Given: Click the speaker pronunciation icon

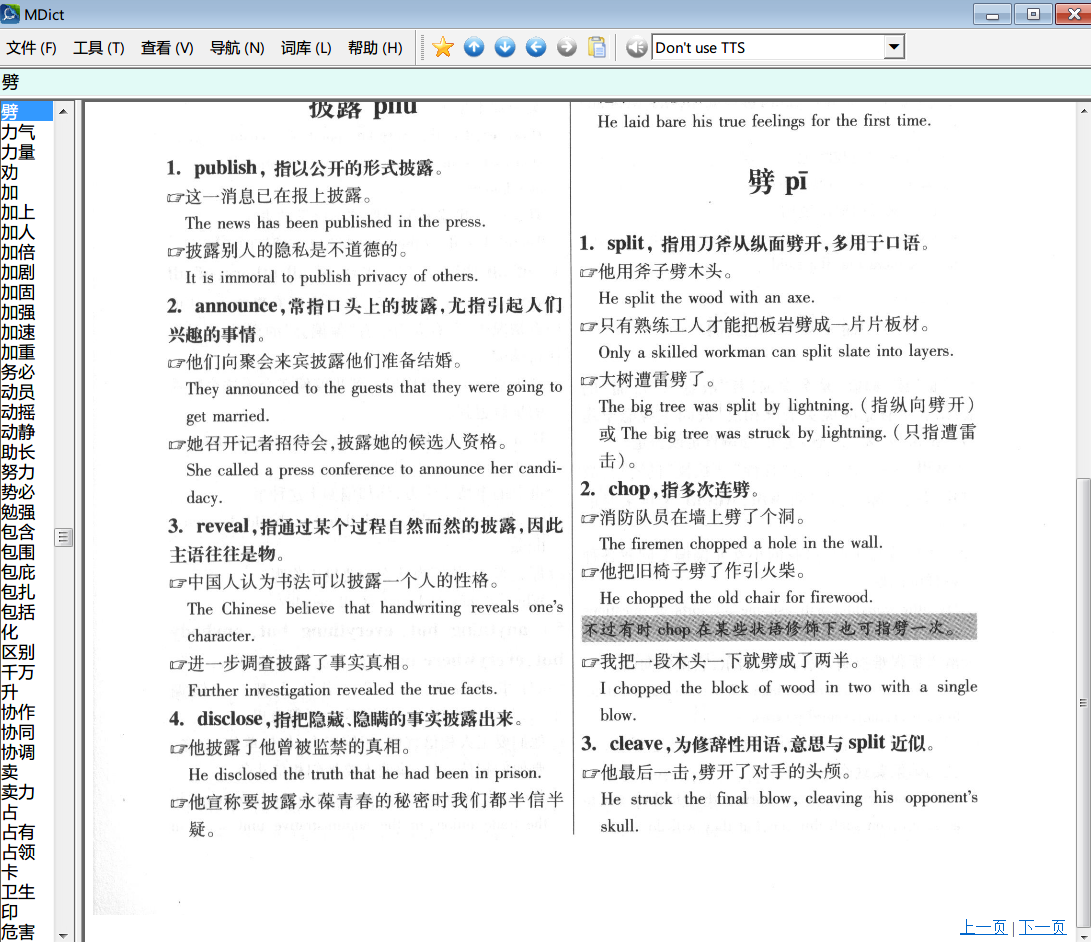Looking at the screenshot, I should point(636,47).
